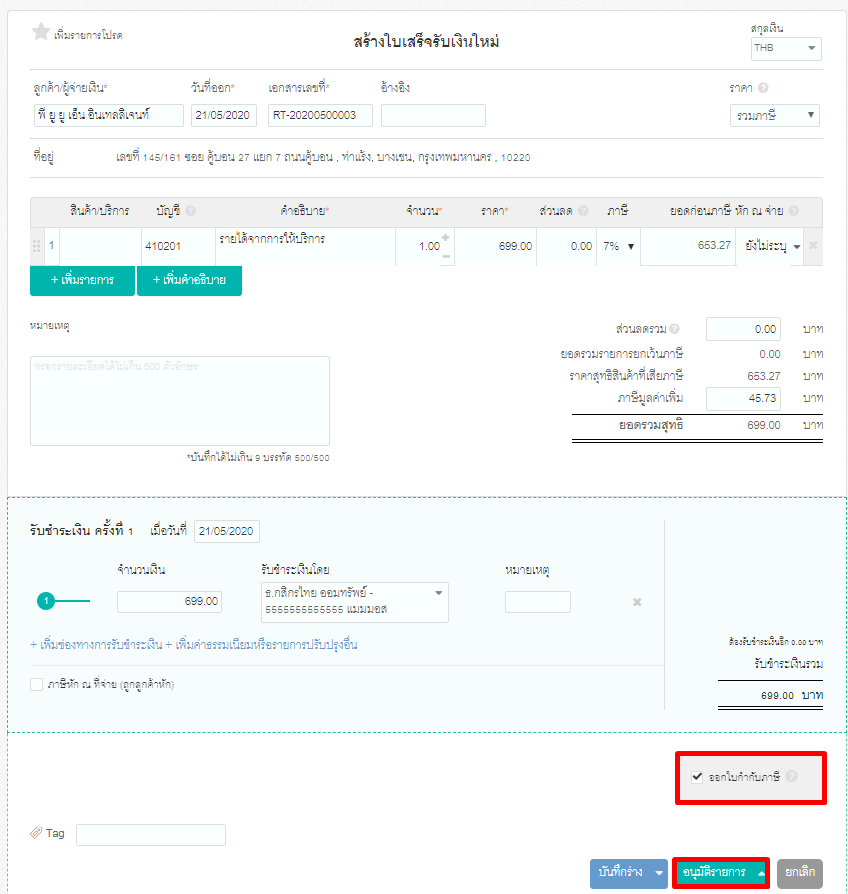Open the THB currency dropdown
Screen dimensions: 848x894
[x=786, y=48]
